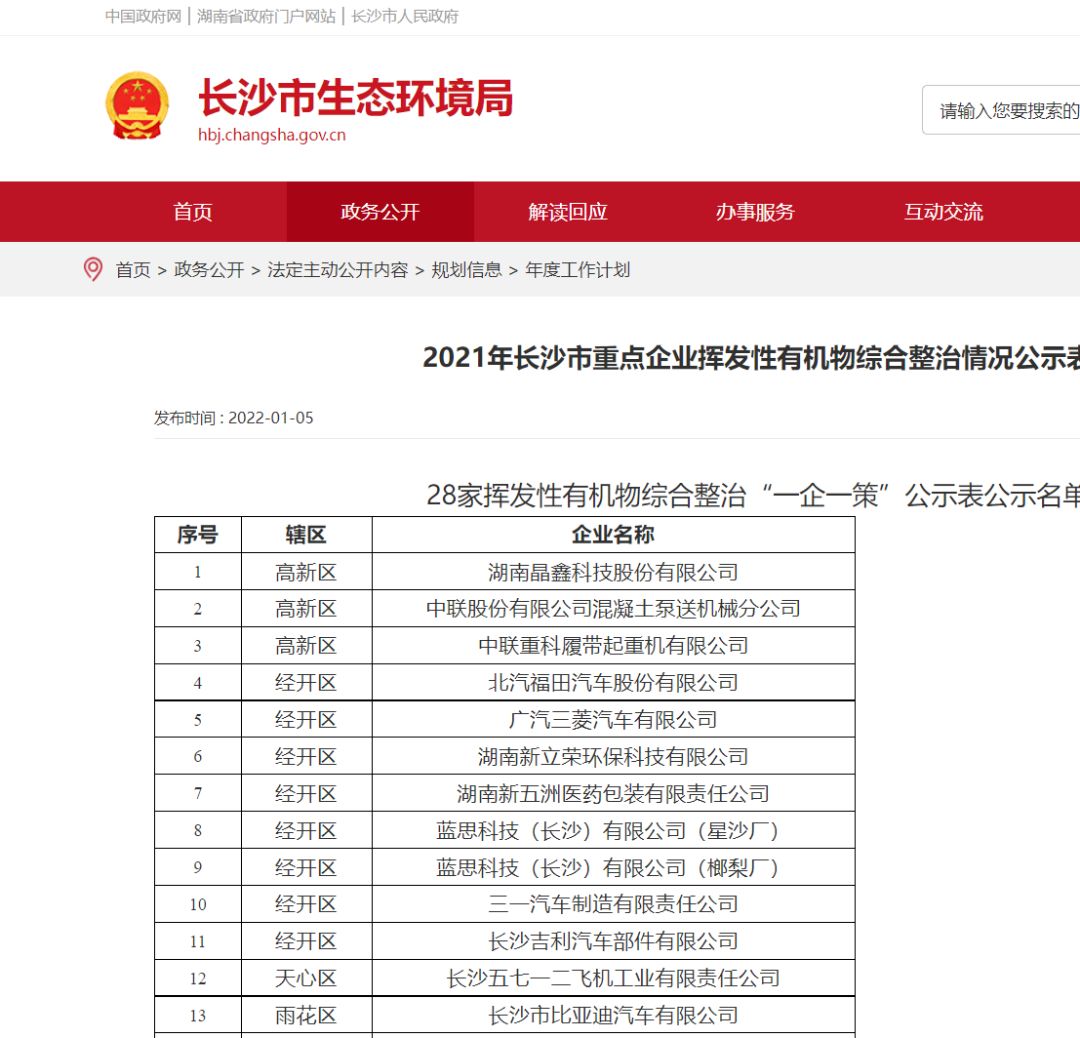Click the 企业名称 column header
1080x1038 pixels.
pos(614,534)
